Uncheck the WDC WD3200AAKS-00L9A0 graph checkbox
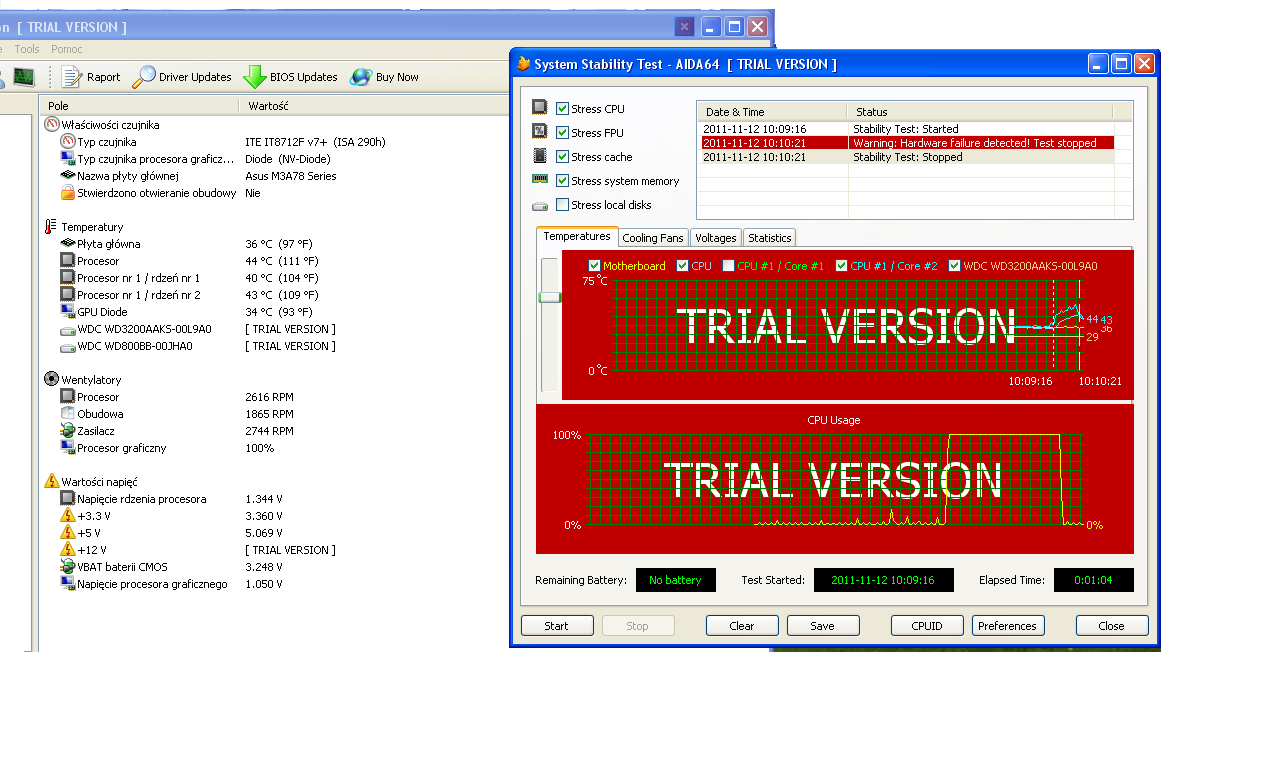Image resolution: width=1280 pixels, height=768 pixels. click(955, 266)
